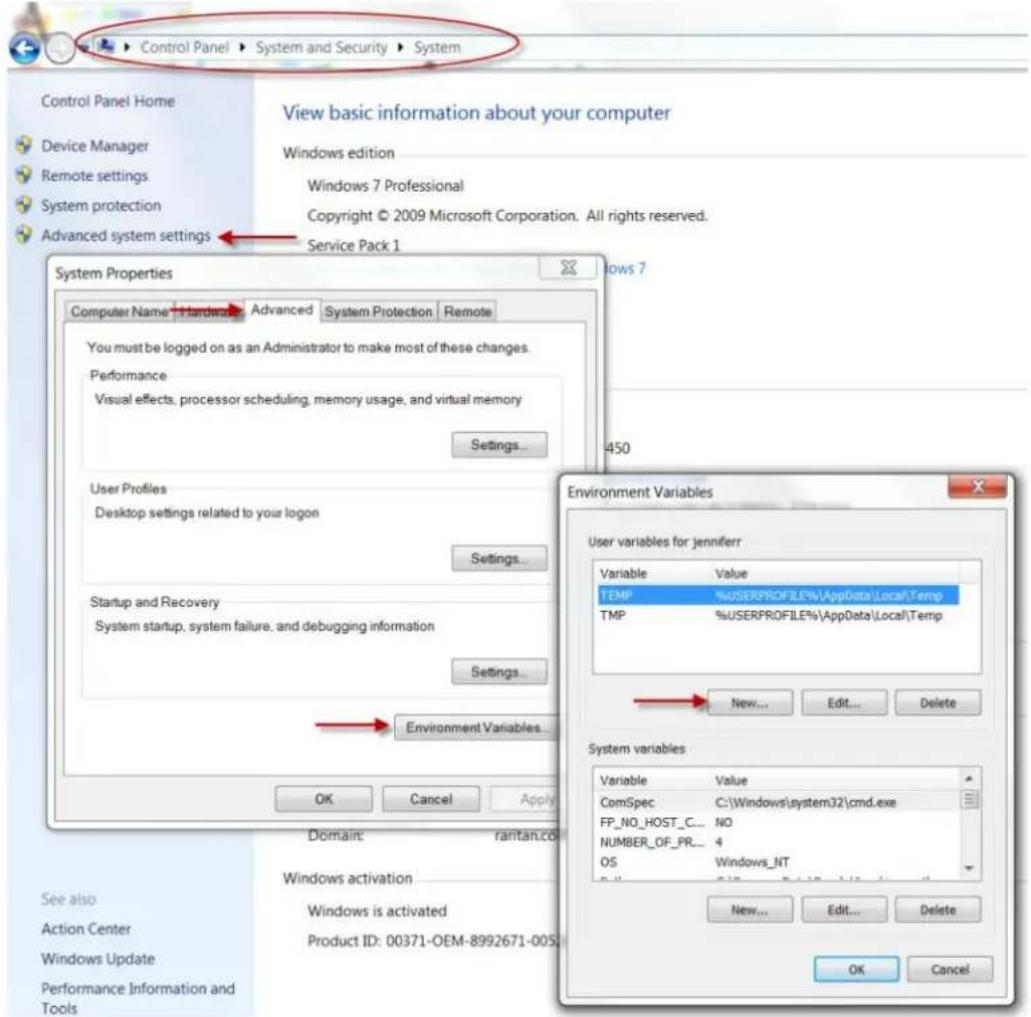1031x1017 pixels.
Task: Open Action Center link
Action: [86, 929]
